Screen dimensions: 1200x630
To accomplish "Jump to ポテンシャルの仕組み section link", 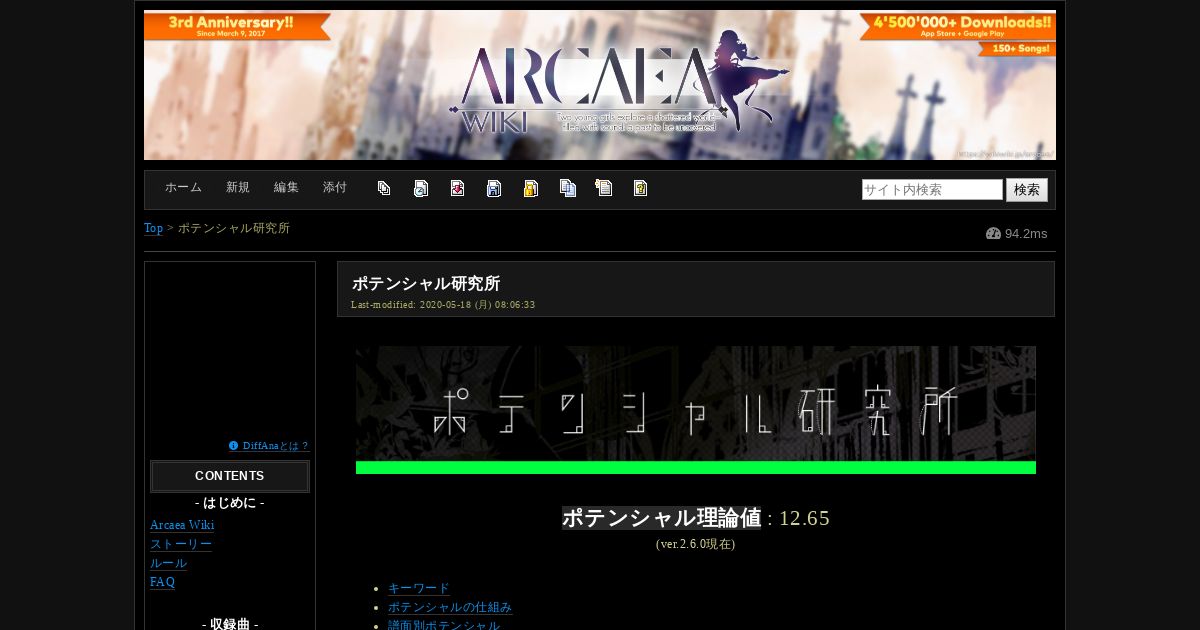I will (450, 608).
